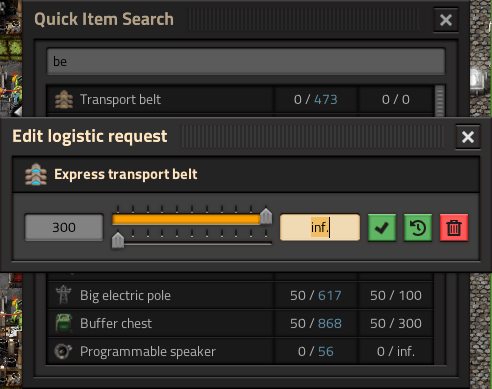Click the upper orange slider handle

(x=266, y=216)
